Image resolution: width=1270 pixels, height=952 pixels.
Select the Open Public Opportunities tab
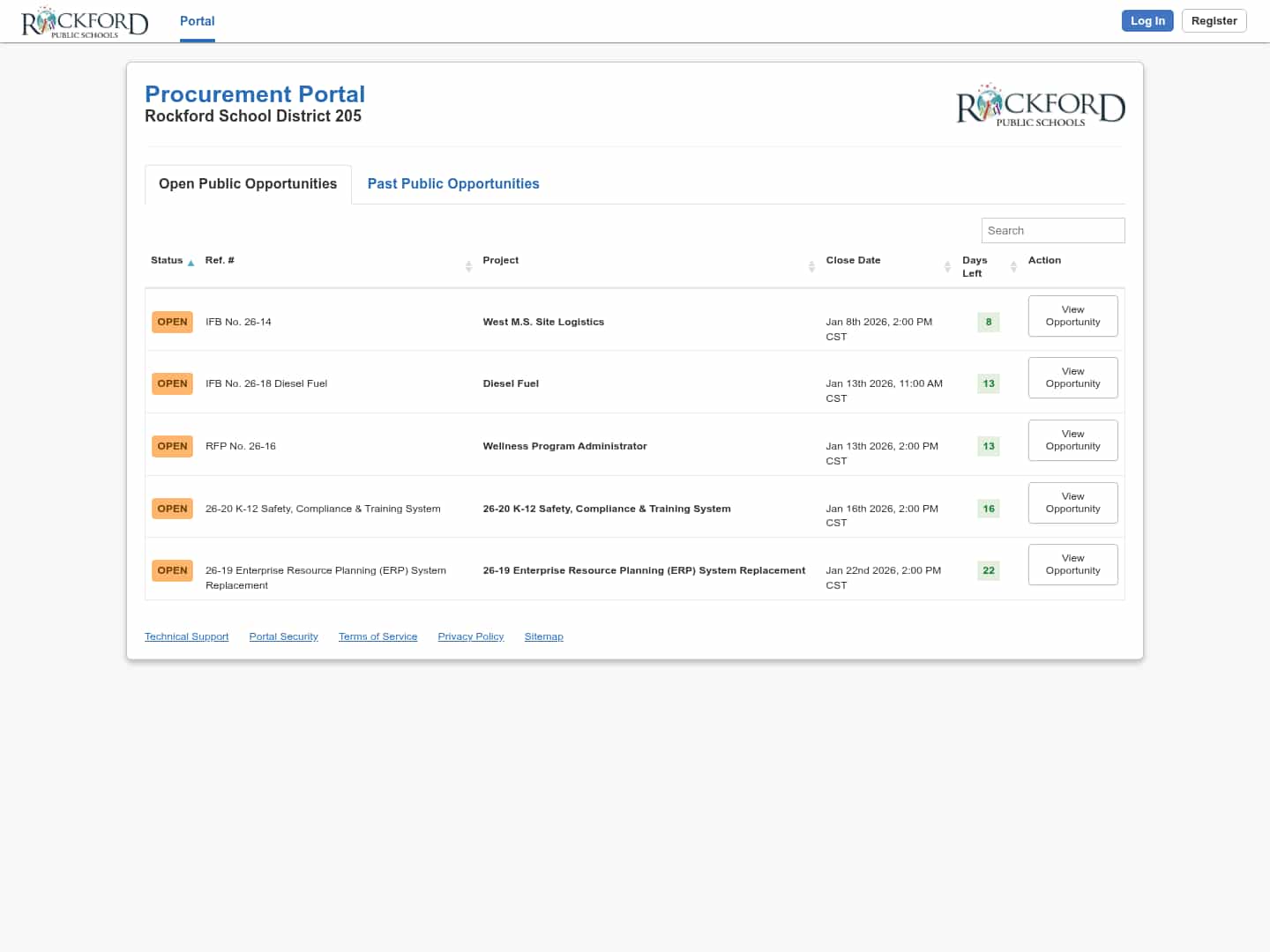click(x=248, y=183)
